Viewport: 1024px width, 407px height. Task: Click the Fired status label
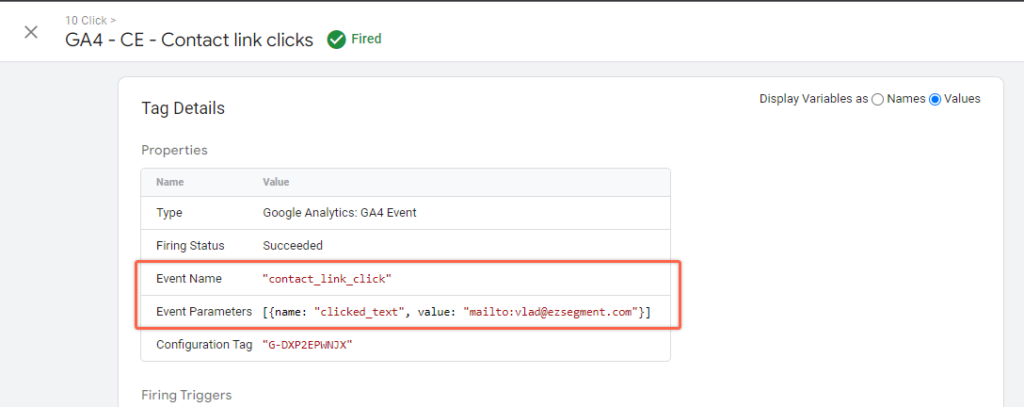pos(366,39)
